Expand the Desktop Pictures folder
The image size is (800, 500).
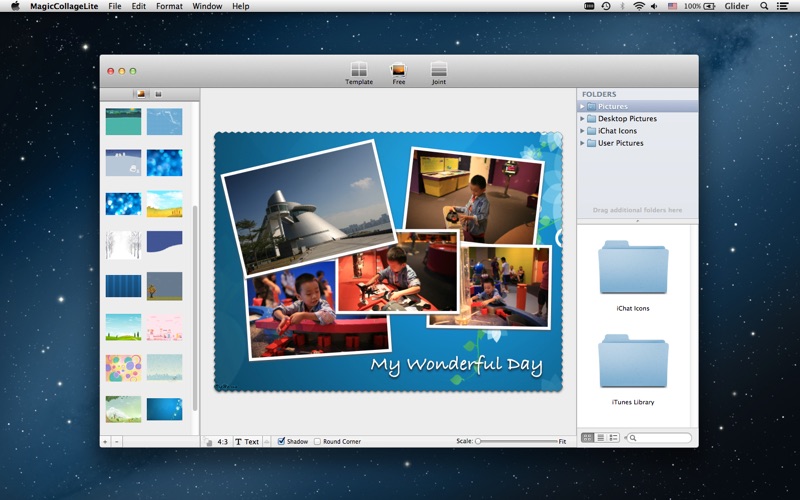(x=582, y=119)
